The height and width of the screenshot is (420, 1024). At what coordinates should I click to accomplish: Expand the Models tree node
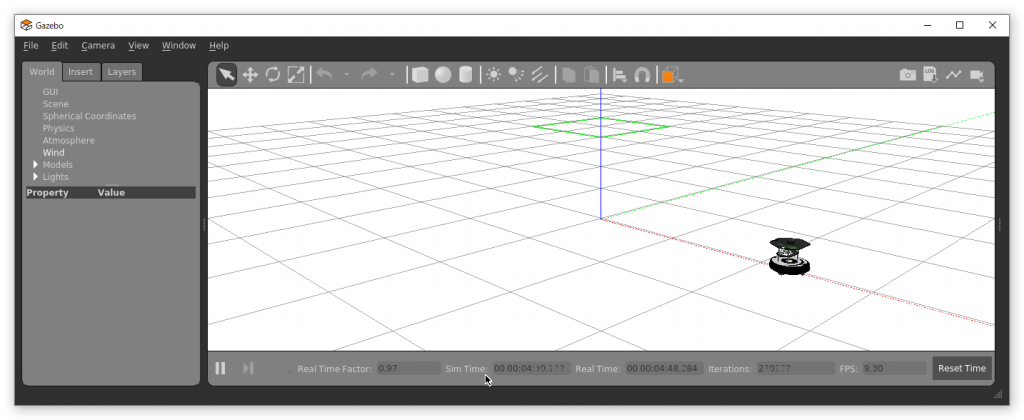[x=36, y=165]
